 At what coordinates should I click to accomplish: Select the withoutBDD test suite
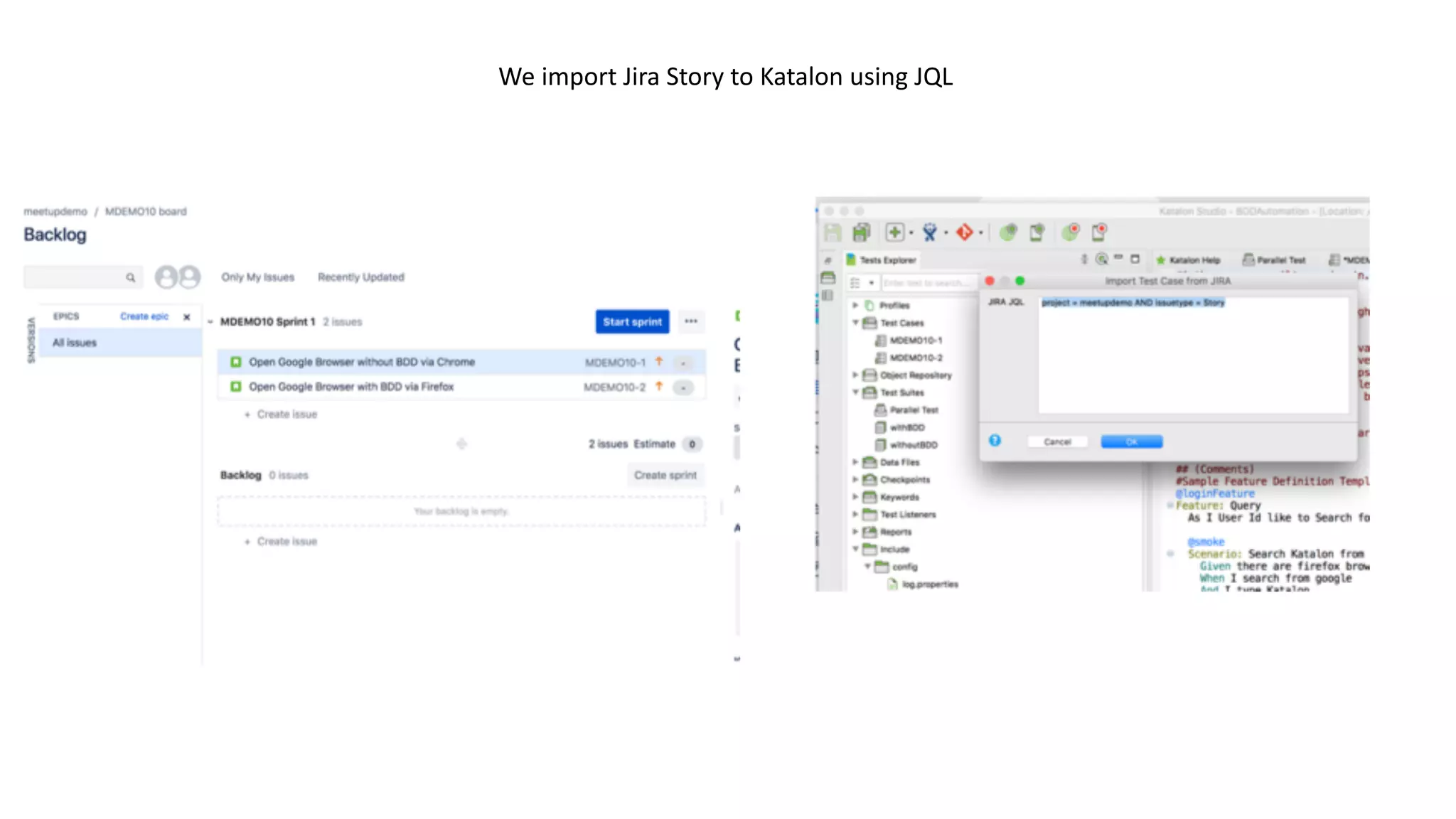906,445
